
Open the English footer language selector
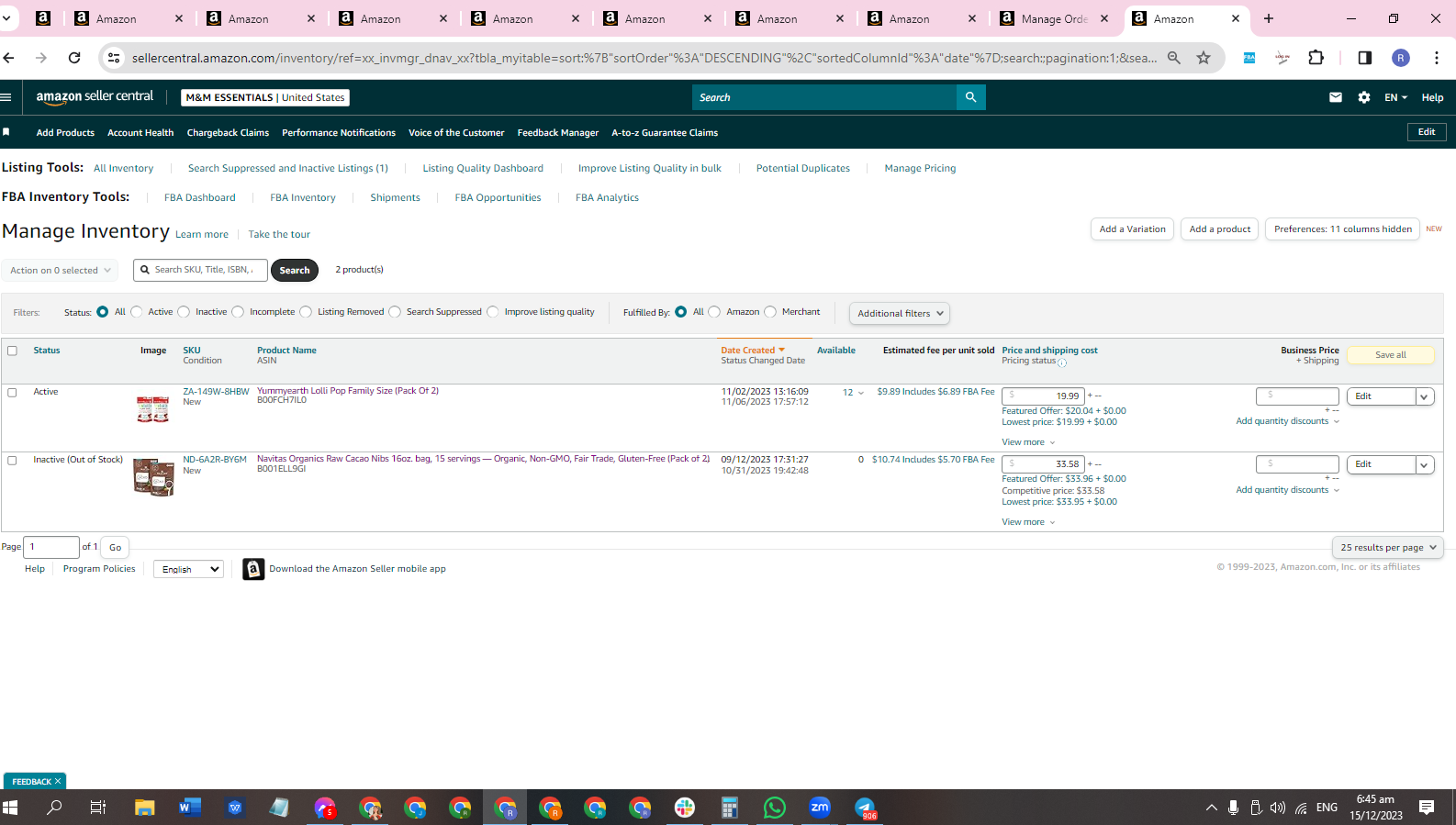[x=188, y=569]
